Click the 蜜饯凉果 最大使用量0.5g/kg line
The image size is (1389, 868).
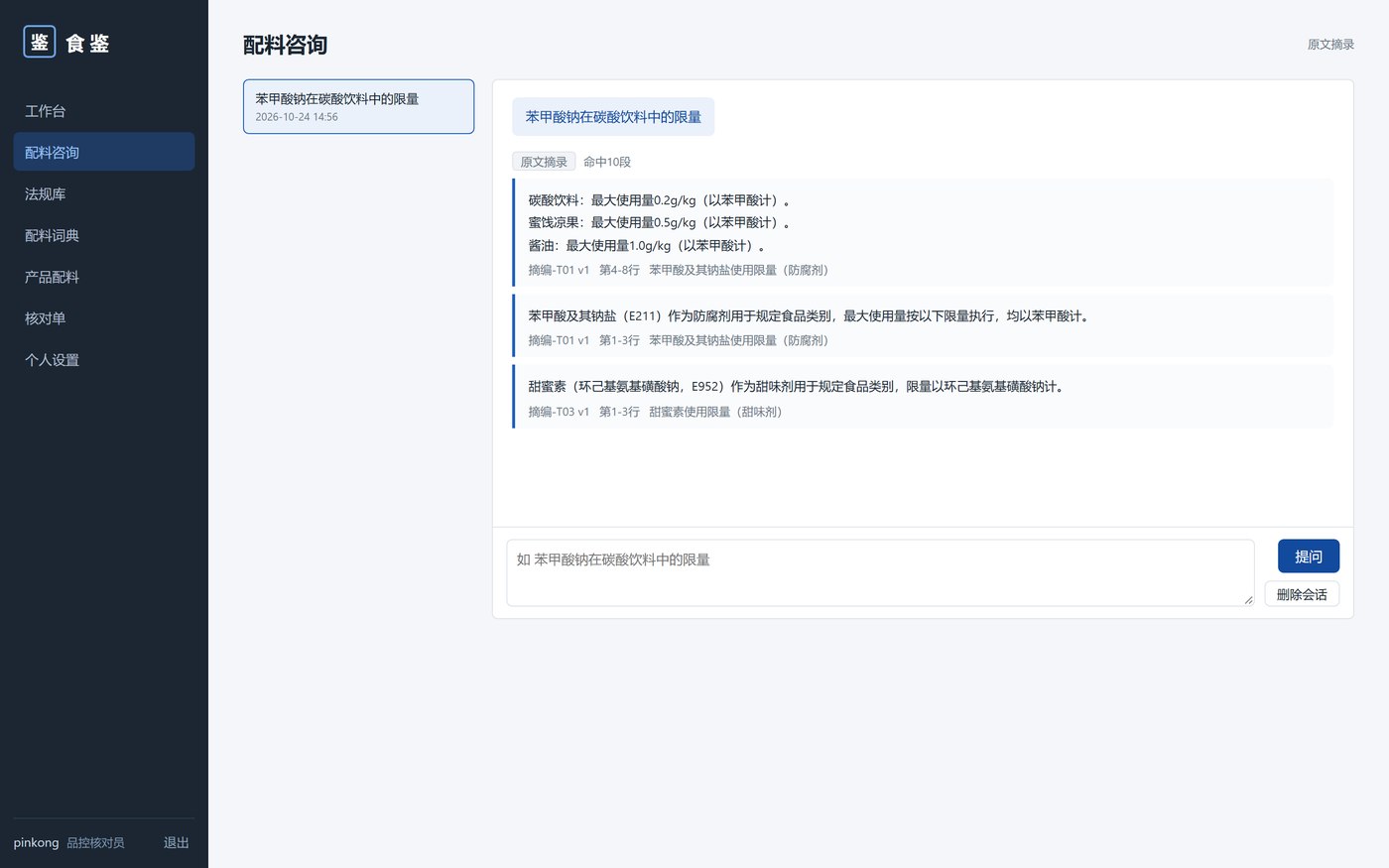pos(659,222)
